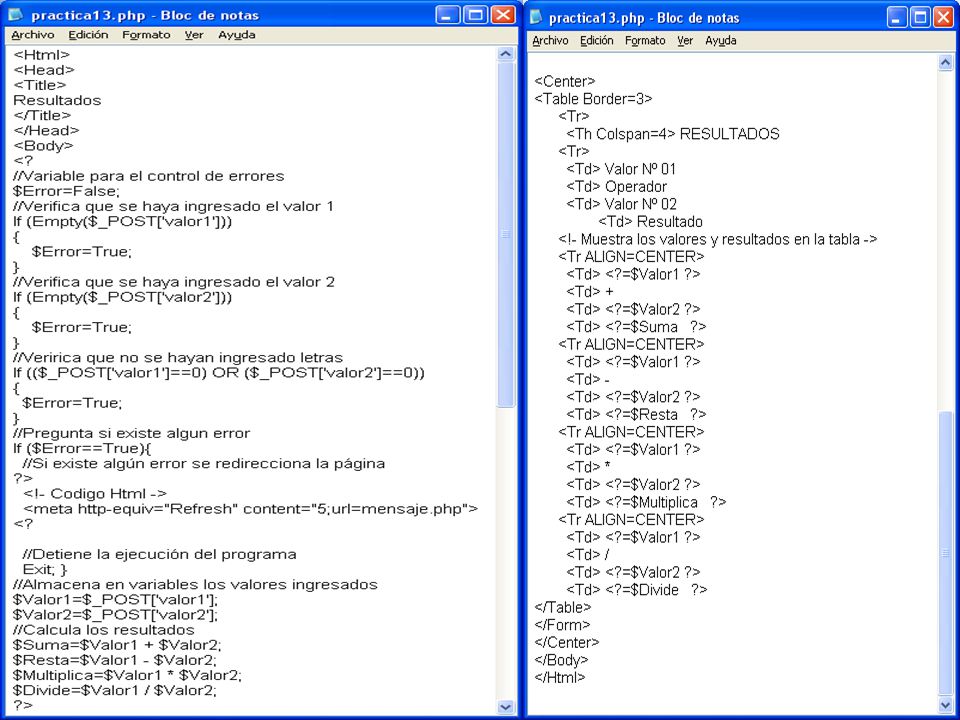Click line 'If ($Error==True){'

tap(82, 448)
